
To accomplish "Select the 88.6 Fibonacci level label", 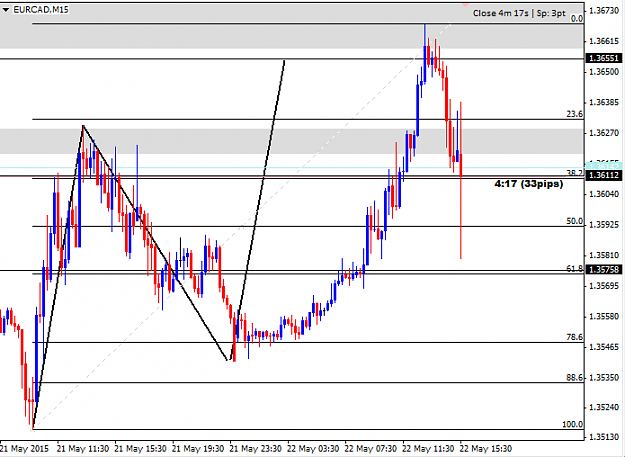I will [575, 377].
